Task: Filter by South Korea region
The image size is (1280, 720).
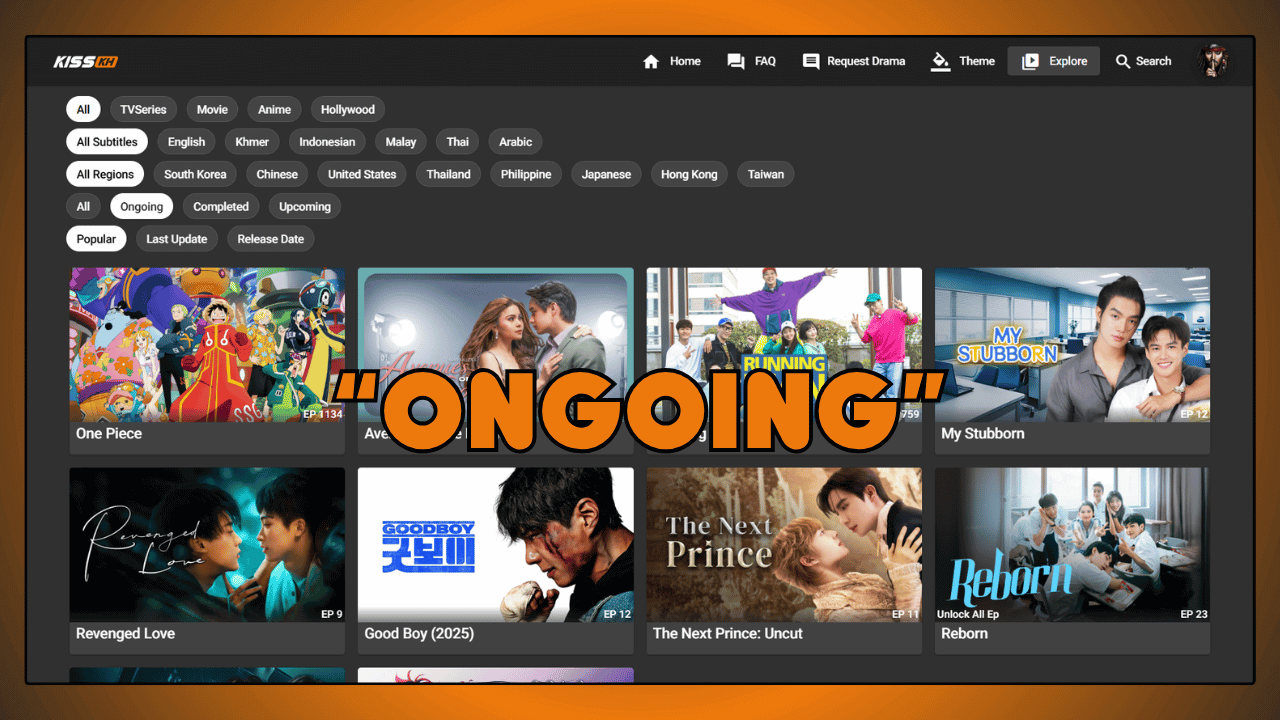Action: click(x=195, y=174)
